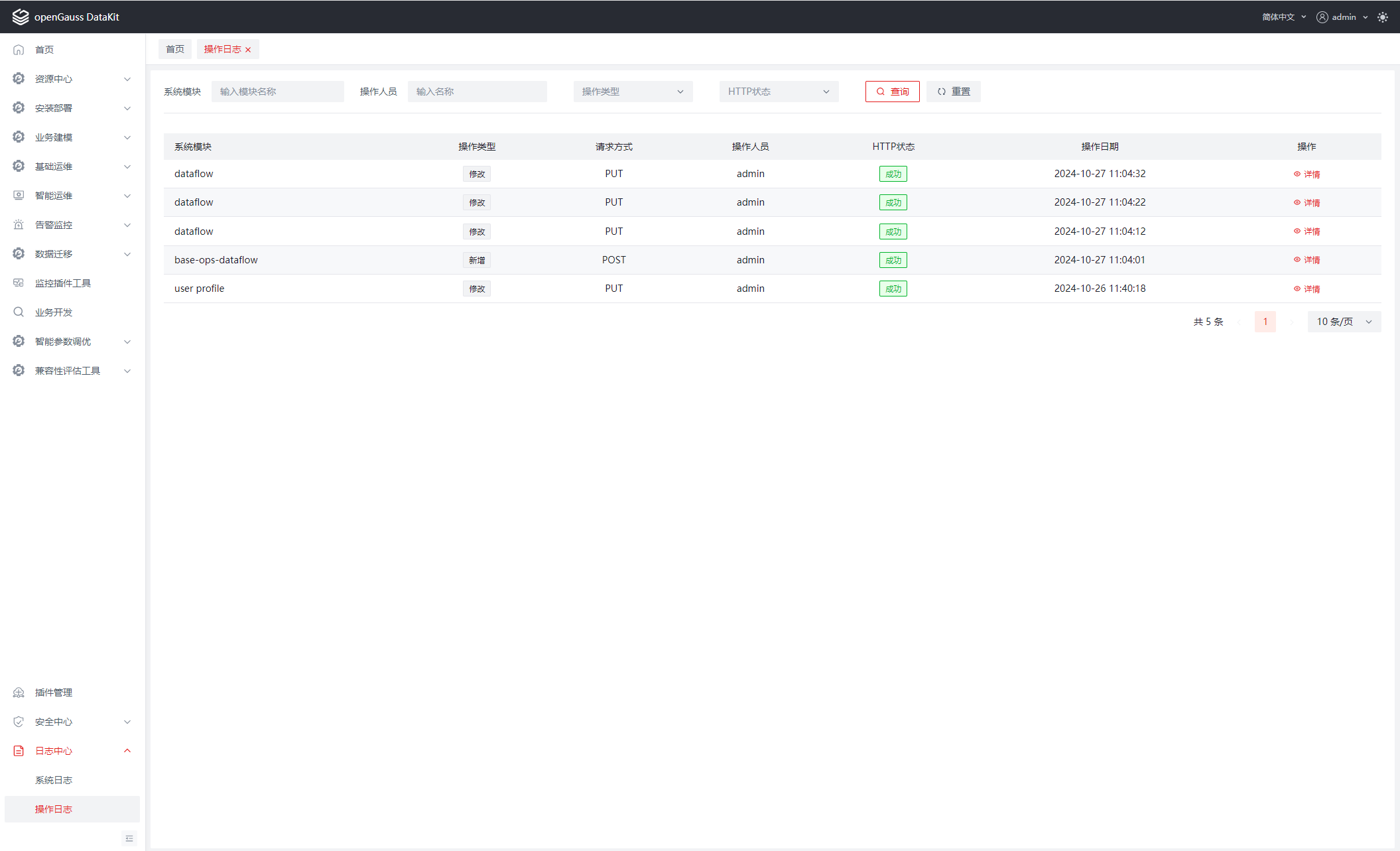Go to page 1 in pagination

(1265, 322)
